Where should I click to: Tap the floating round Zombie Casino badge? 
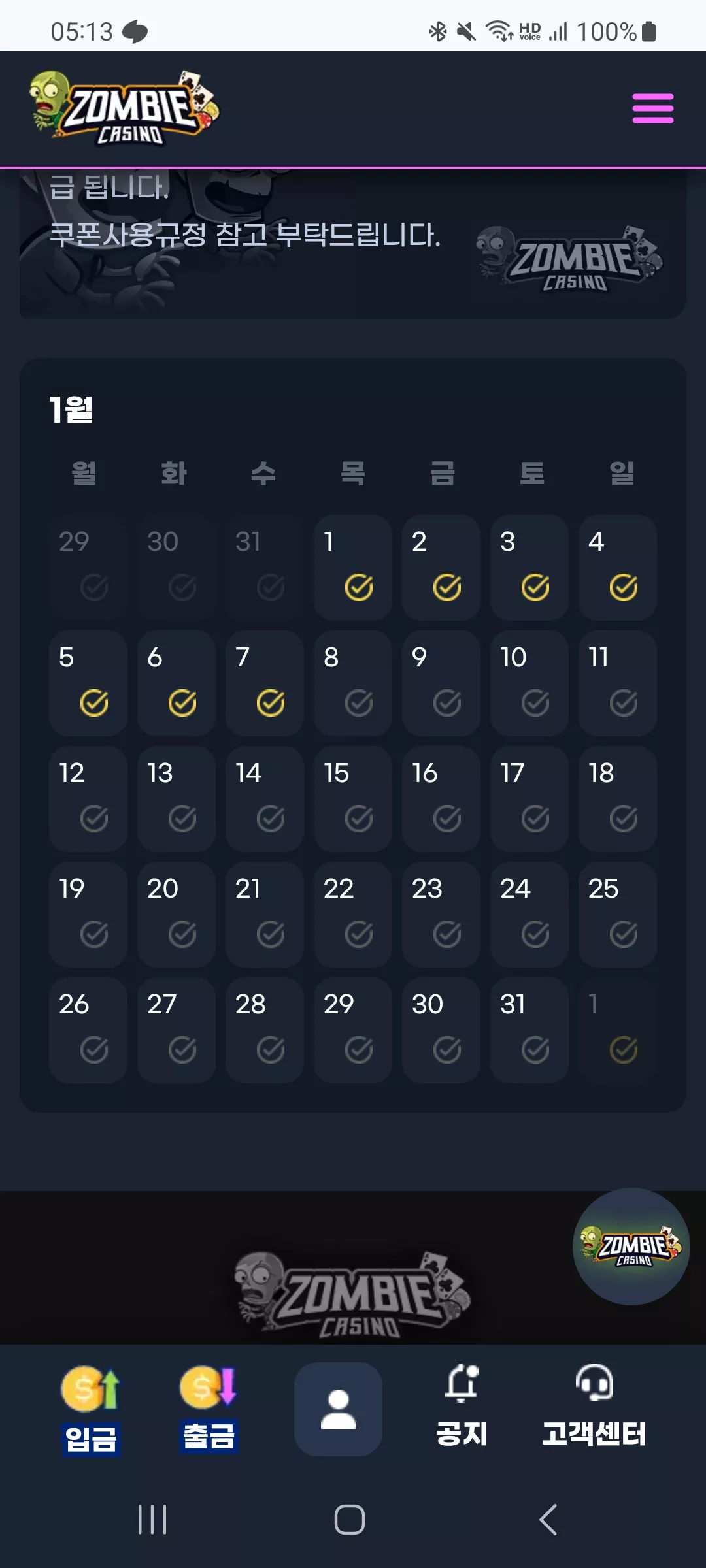pyautogui.click(x=631, y=1247)
